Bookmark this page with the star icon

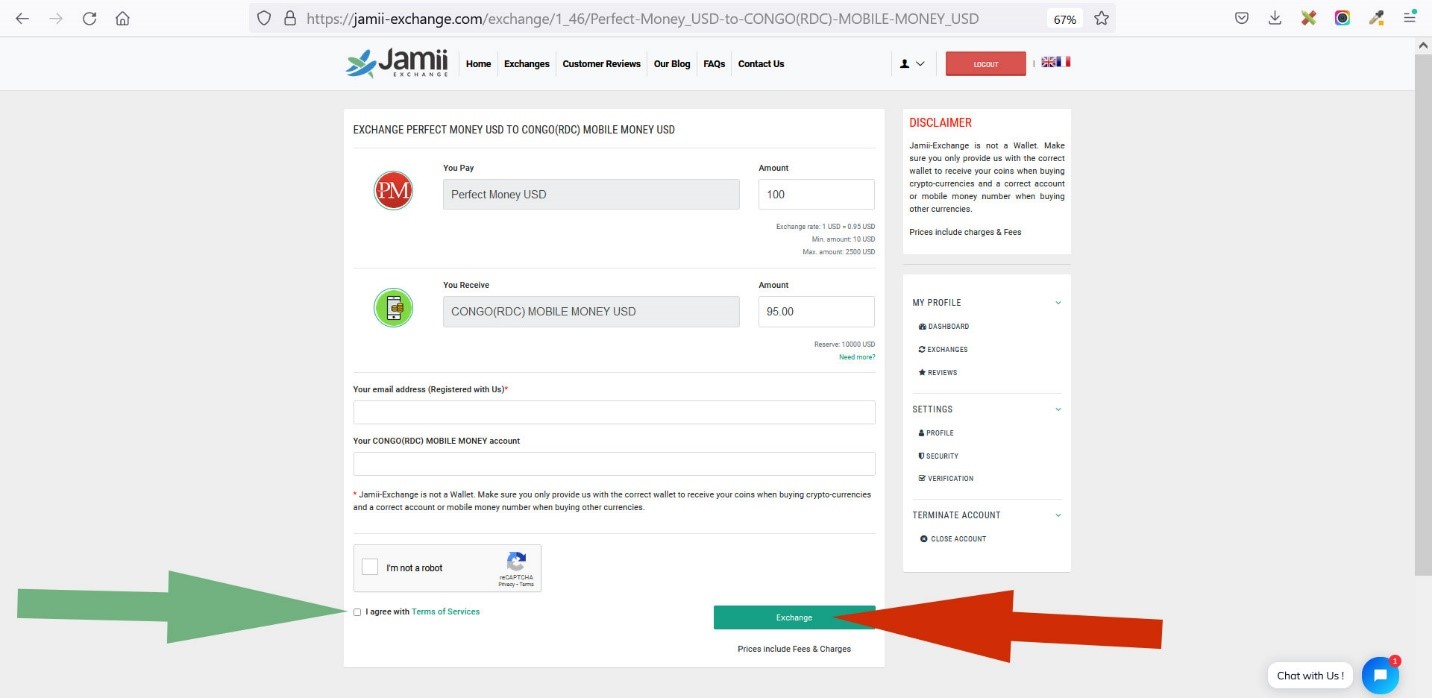[1101, 18]
